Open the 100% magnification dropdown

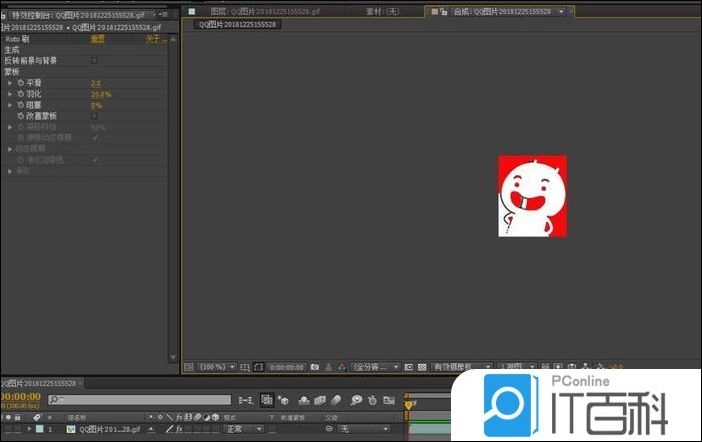[218, 367]
